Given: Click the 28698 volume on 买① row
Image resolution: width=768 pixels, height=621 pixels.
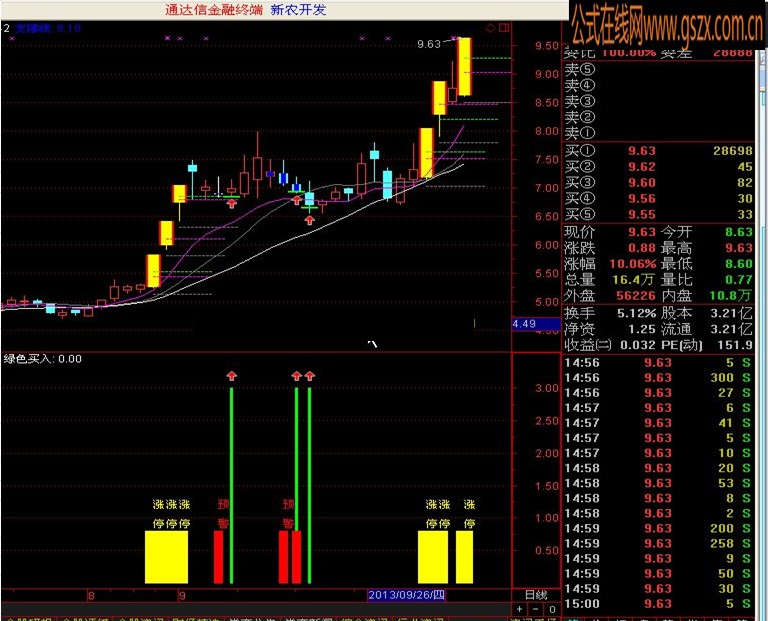Looking at the screenshot, I should 733,151.
